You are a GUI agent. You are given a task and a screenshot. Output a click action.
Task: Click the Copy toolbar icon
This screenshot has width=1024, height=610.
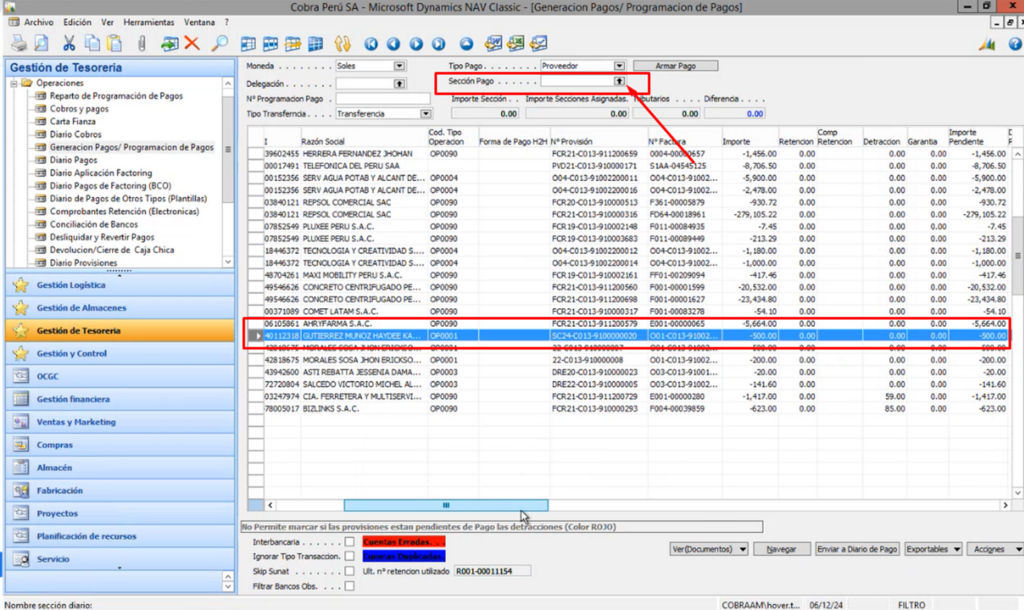(92, 44)
